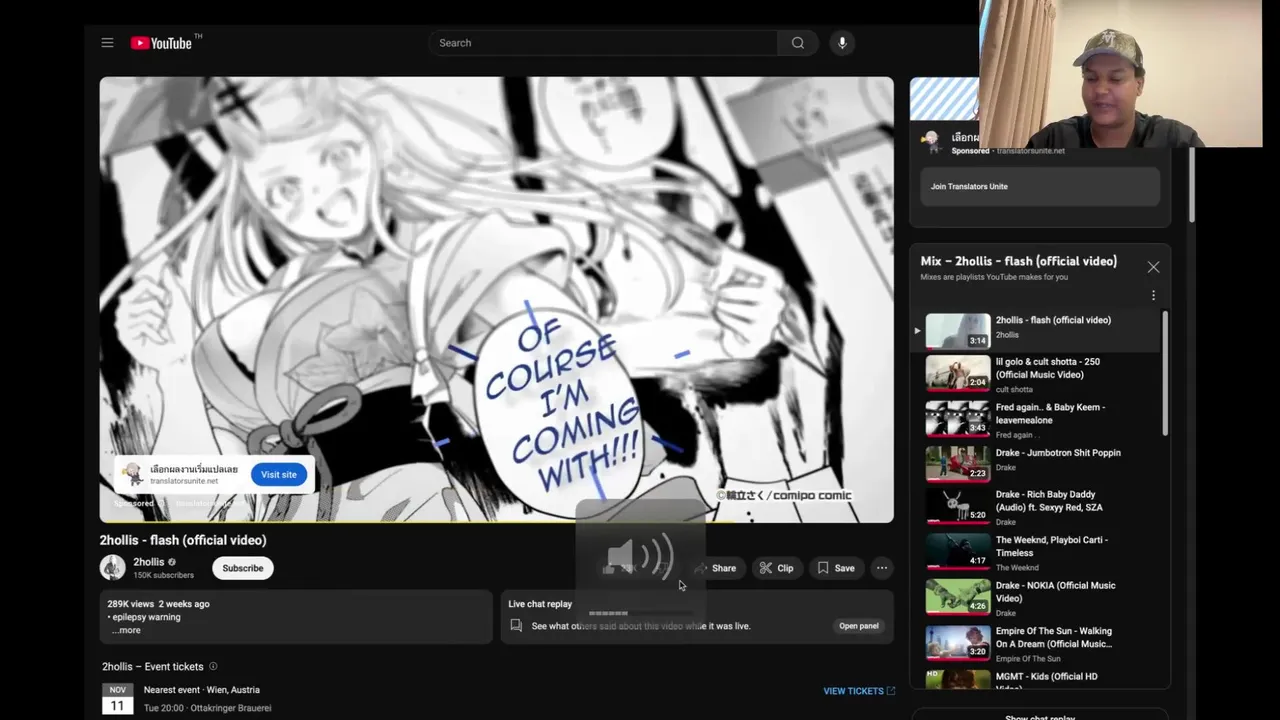1280x720 pixels.
Task: Click the sidebar ad sponsor avatar
Action: coord(931,140)
